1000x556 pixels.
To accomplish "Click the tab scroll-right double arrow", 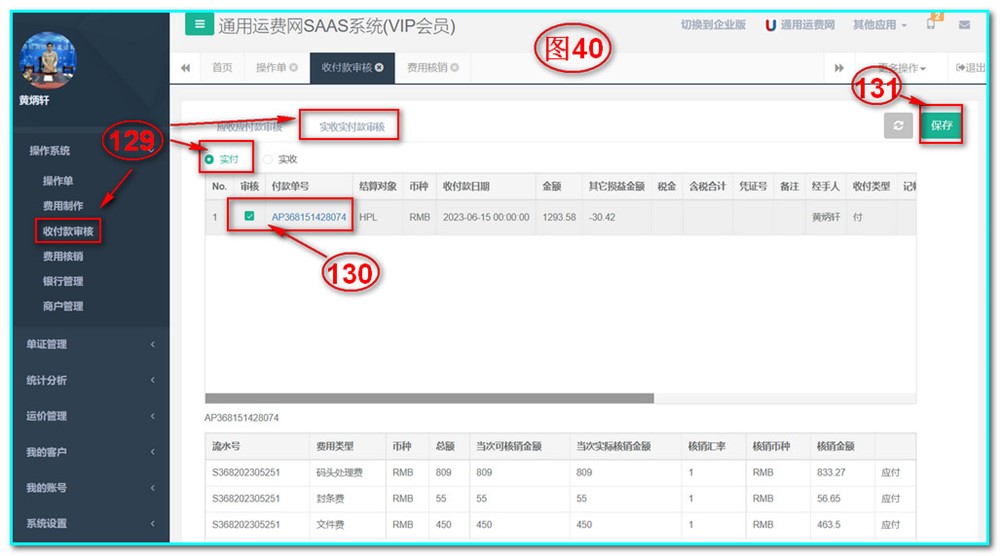I will (x=839, y=68).
